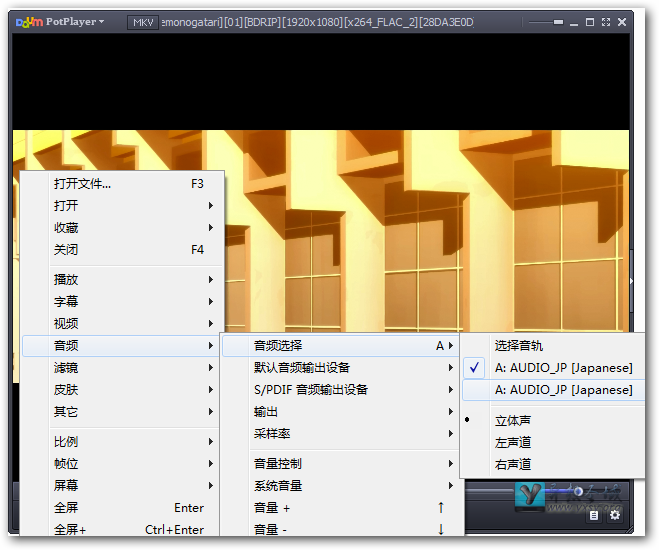Open the control panel gear icon
659x550 pixels.
point(615,515)
